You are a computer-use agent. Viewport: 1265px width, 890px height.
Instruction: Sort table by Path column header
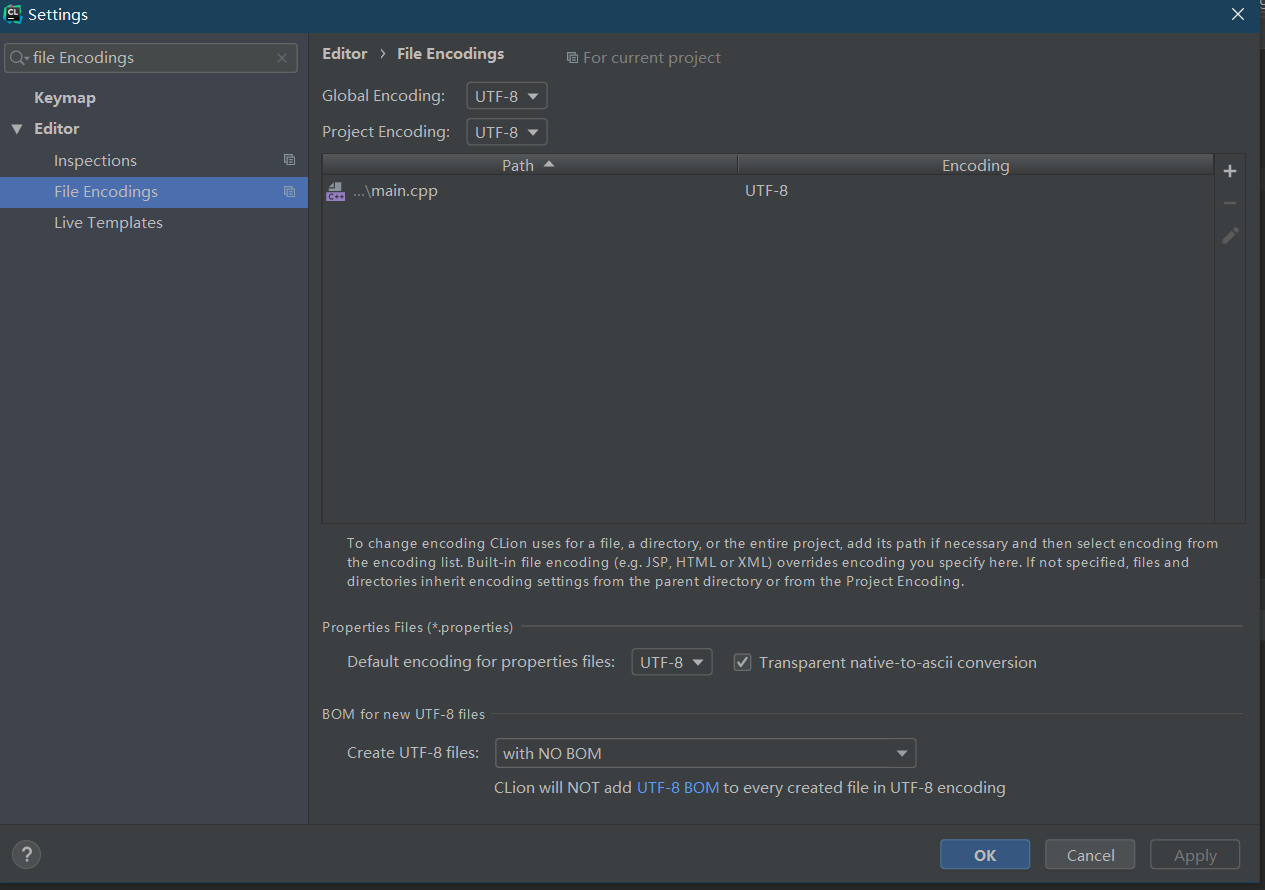tap(530, 165)
